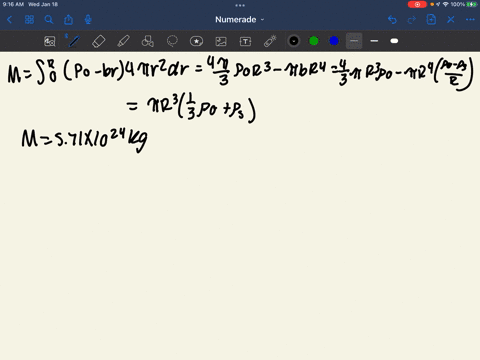
Task: Select the thick stroke width
Action: click(x=394, y=41)
